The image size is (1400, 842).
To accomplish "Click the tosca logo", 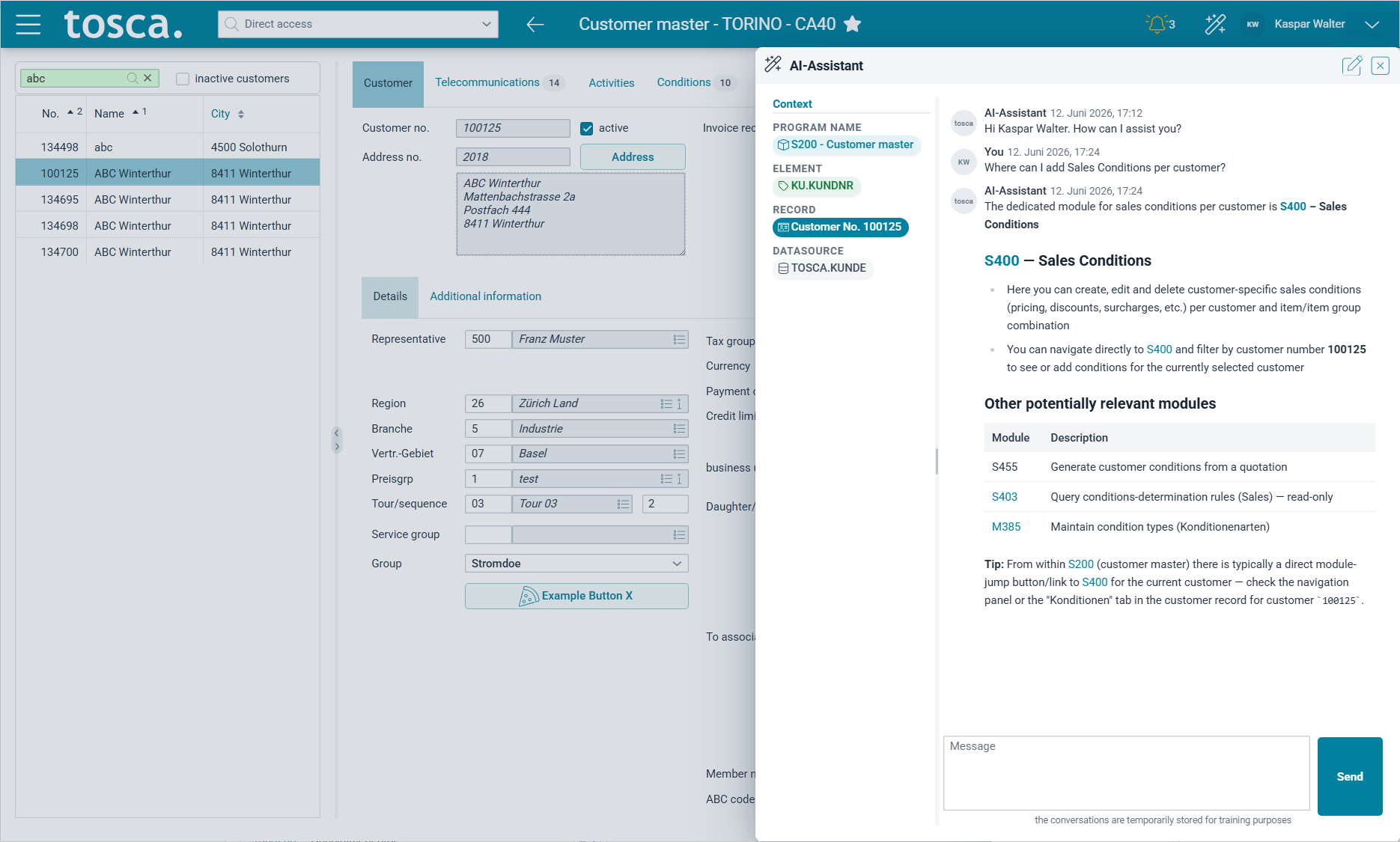I will point(123,24).
